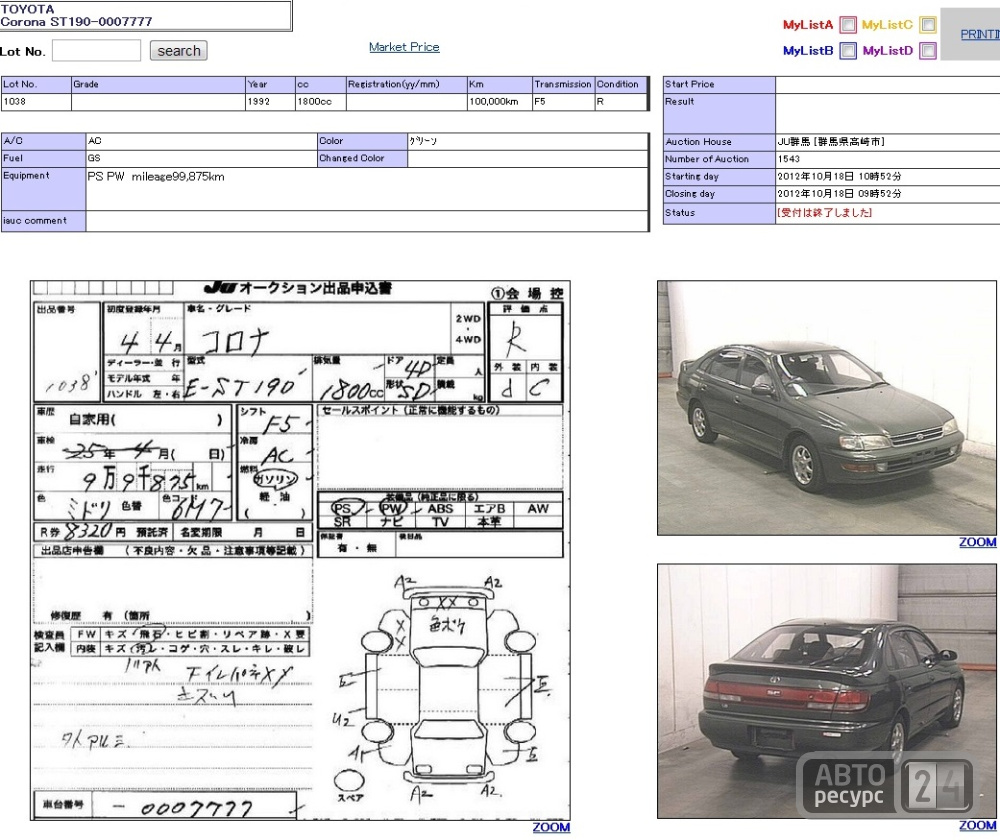Open the auction sheet image

pyautogui.click(x=300, y=550)
